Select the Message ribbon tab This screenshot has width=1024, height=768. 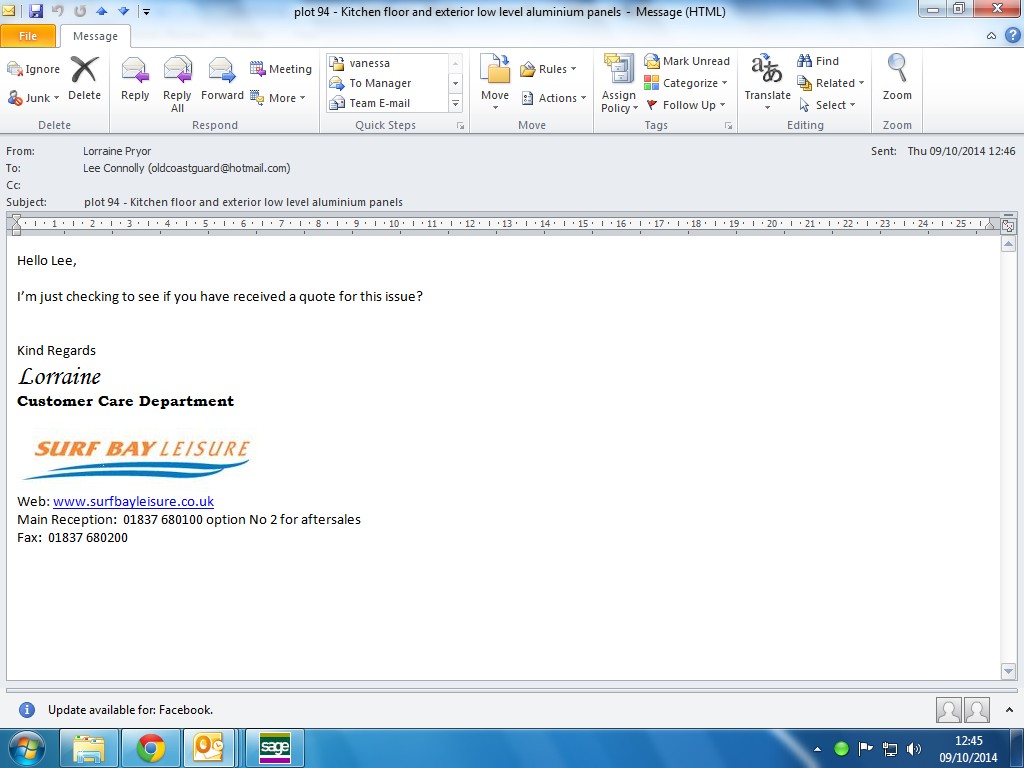[x=95, y=36]
